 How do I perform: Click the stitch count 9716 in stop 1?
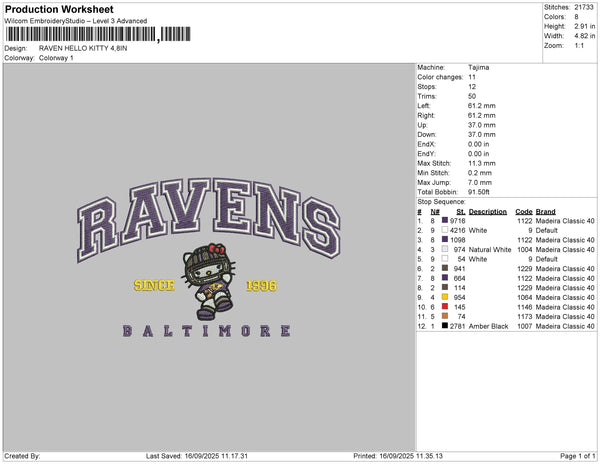tap(457, 221)
